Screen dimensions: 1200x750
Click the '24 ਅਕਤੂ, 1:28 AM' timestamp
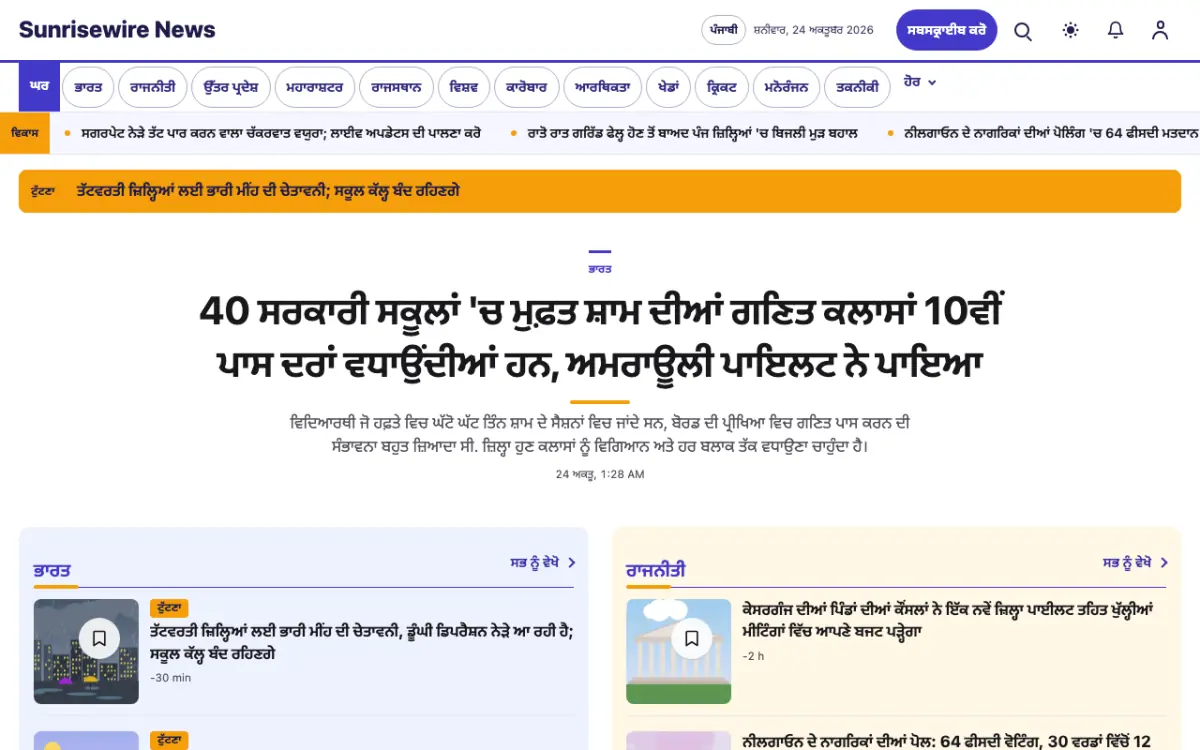(600, 474)
